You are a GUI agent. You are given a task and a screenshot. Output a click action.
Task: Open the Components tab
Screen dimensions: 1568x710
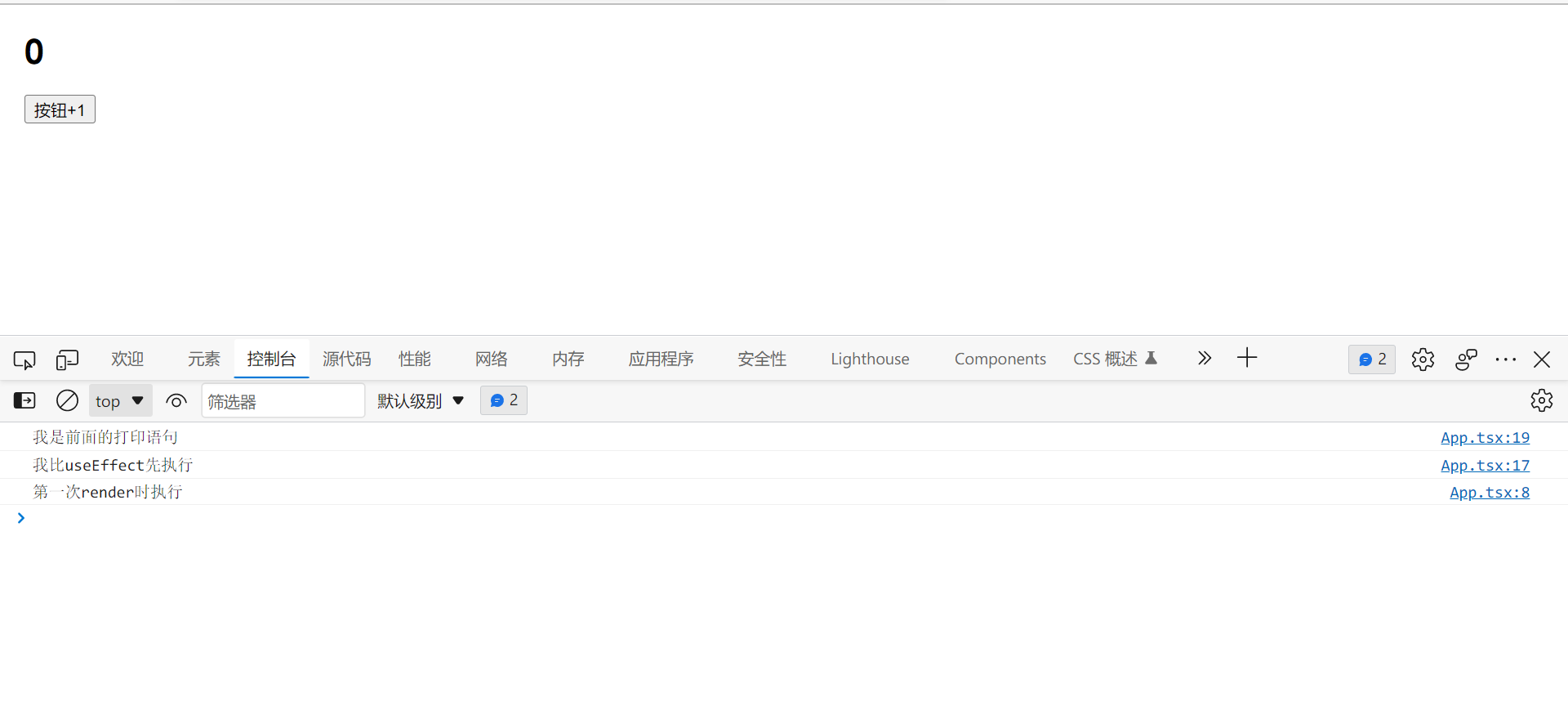click(x=1000, y=359)
